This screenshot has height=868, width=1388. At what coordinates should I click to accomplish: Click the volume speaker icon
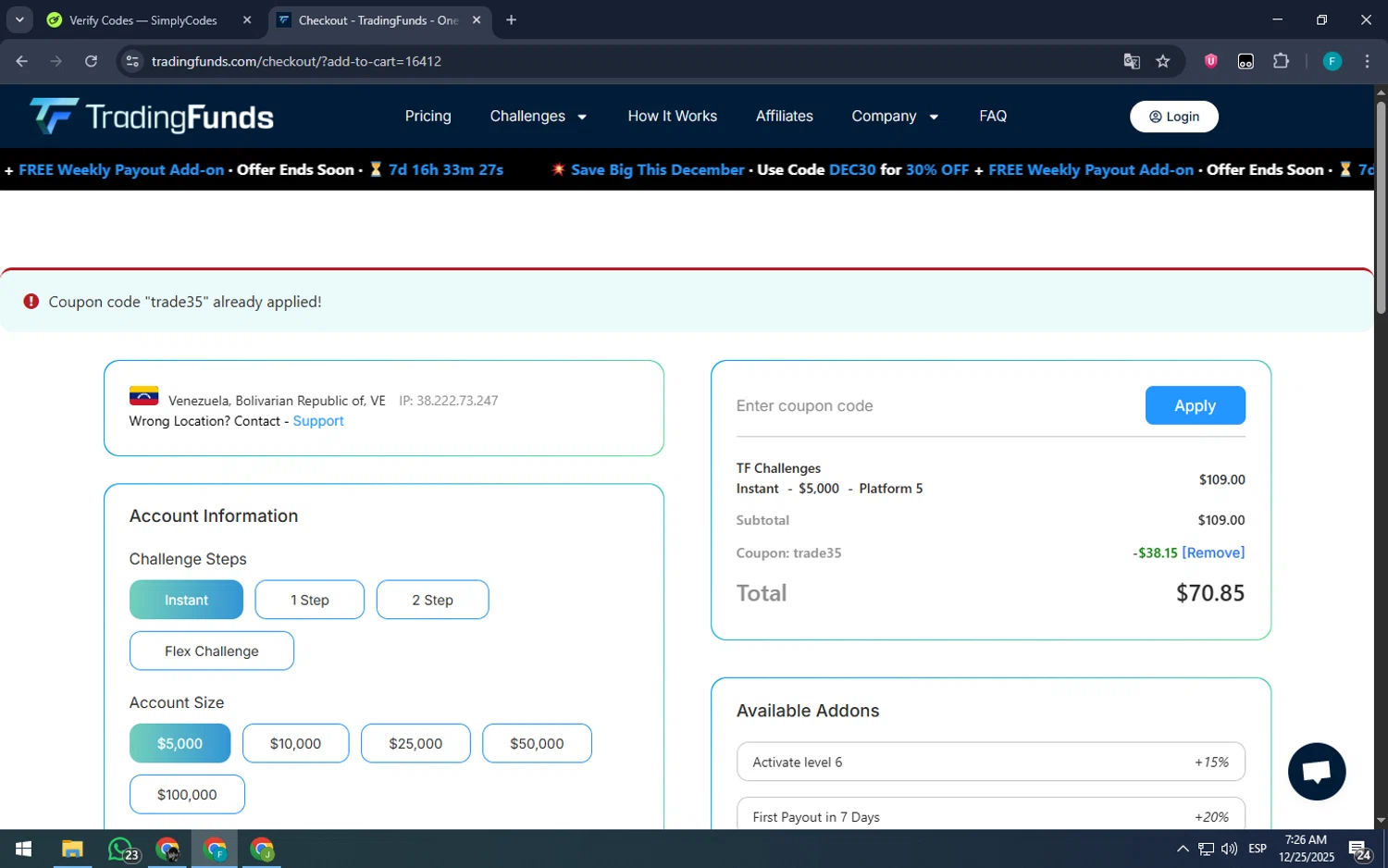click(x=1229, y=849)
